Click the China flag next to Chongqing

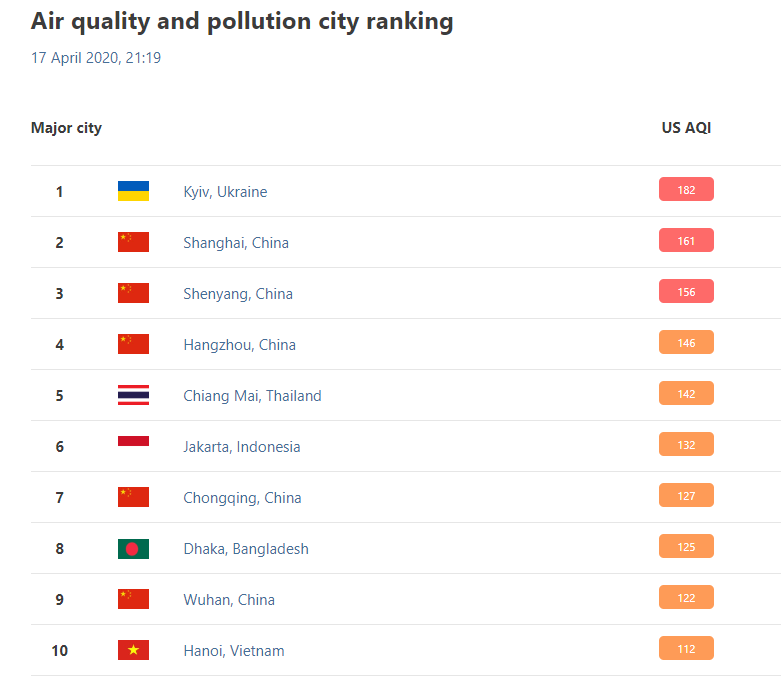pyautogui.click(x=133, y=497)
